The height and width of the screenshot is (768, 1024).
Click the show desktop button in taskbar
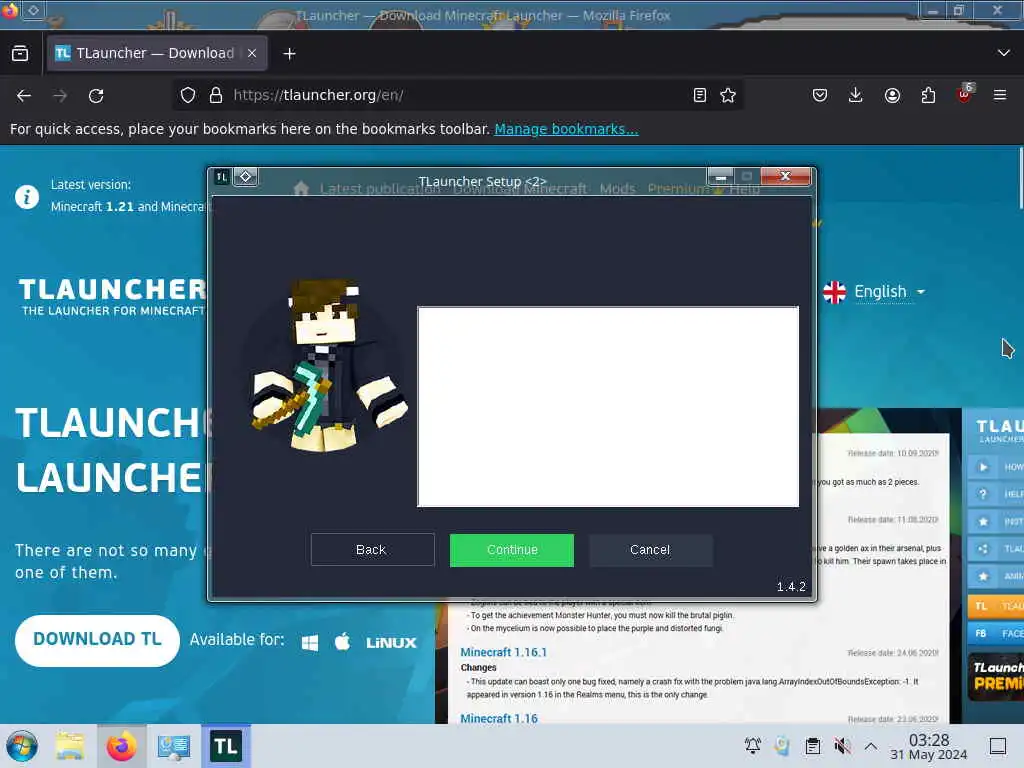(998, 746)
